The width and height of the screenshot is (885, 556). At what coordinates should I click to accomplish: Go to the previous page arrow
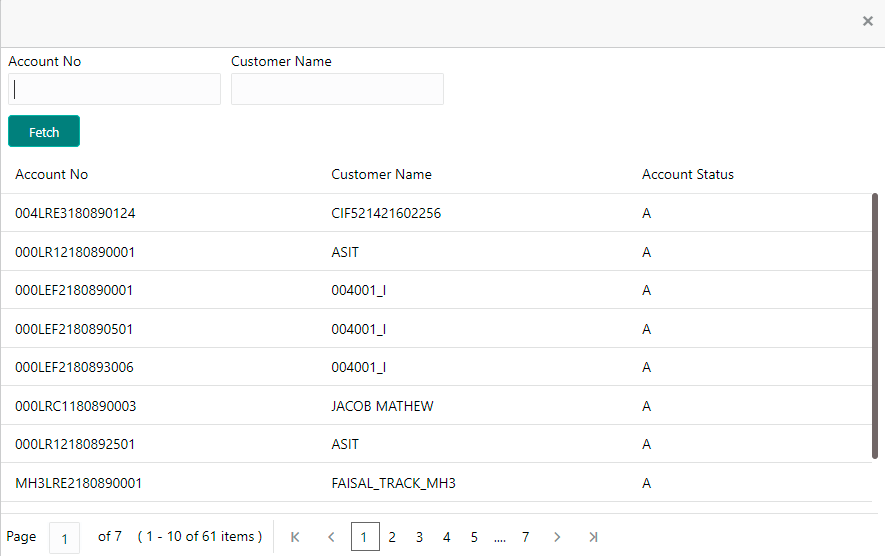(331, 537)
